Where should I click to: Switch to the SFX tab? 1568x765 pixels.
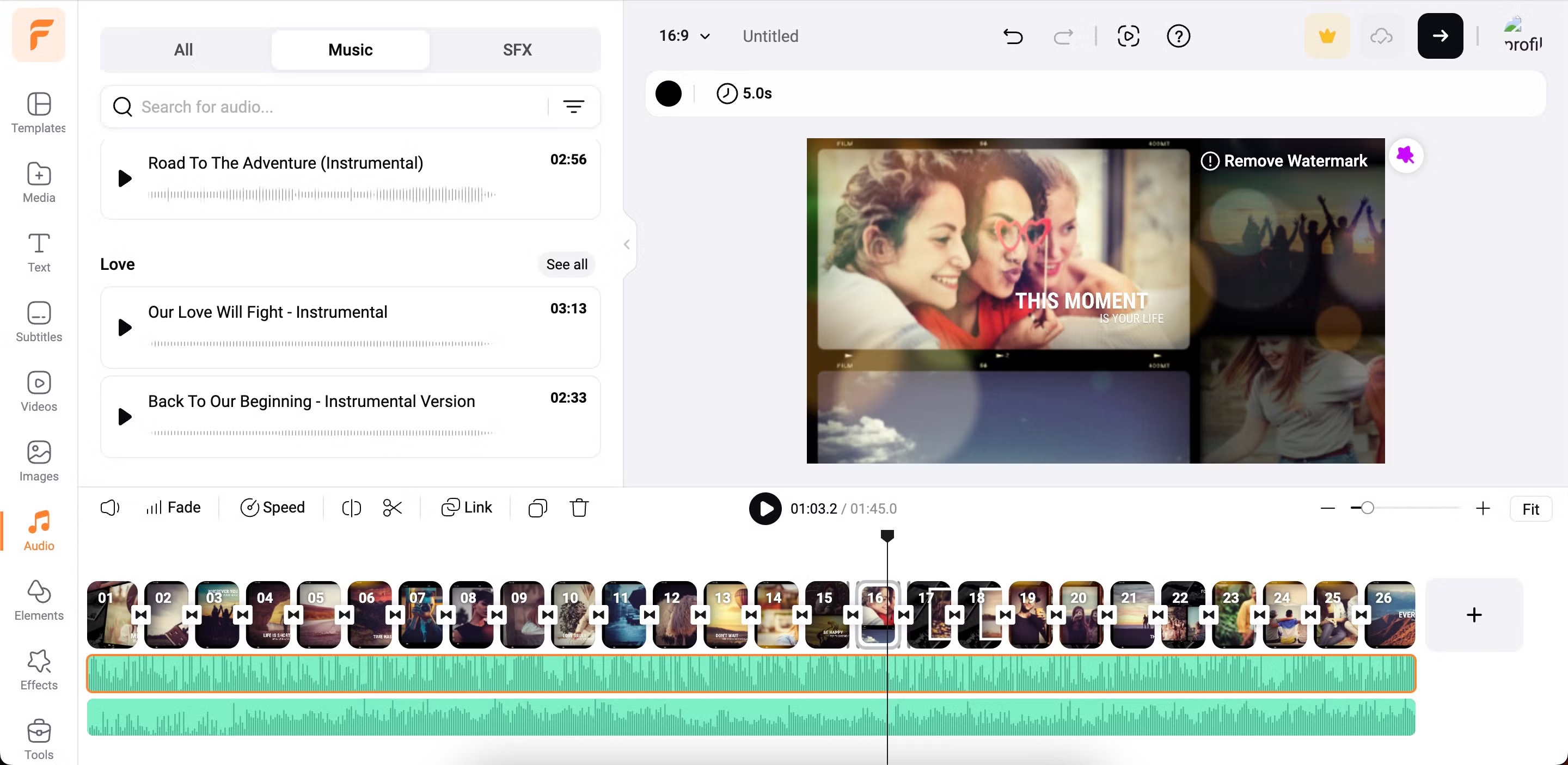[517, 50]
